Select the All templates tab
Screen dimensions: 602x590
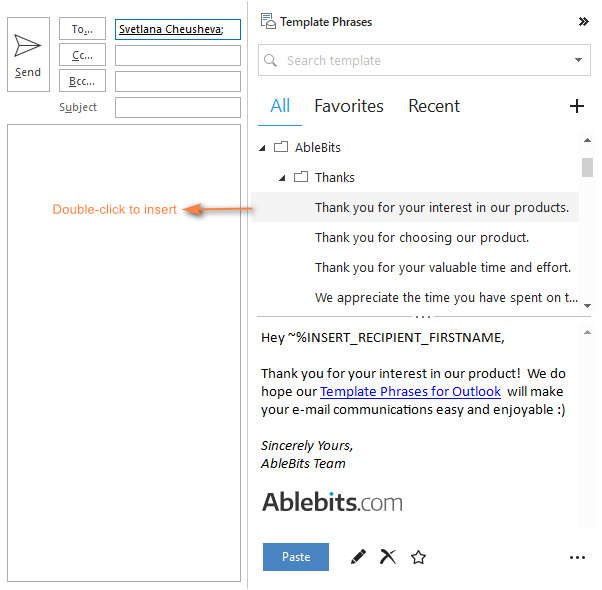[x=280, y=106]
